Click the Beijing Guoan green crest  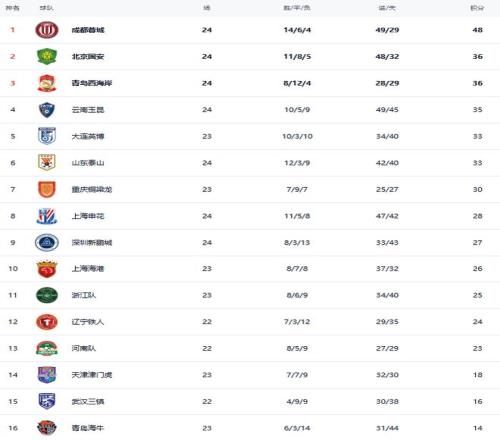tap(47, 56)
